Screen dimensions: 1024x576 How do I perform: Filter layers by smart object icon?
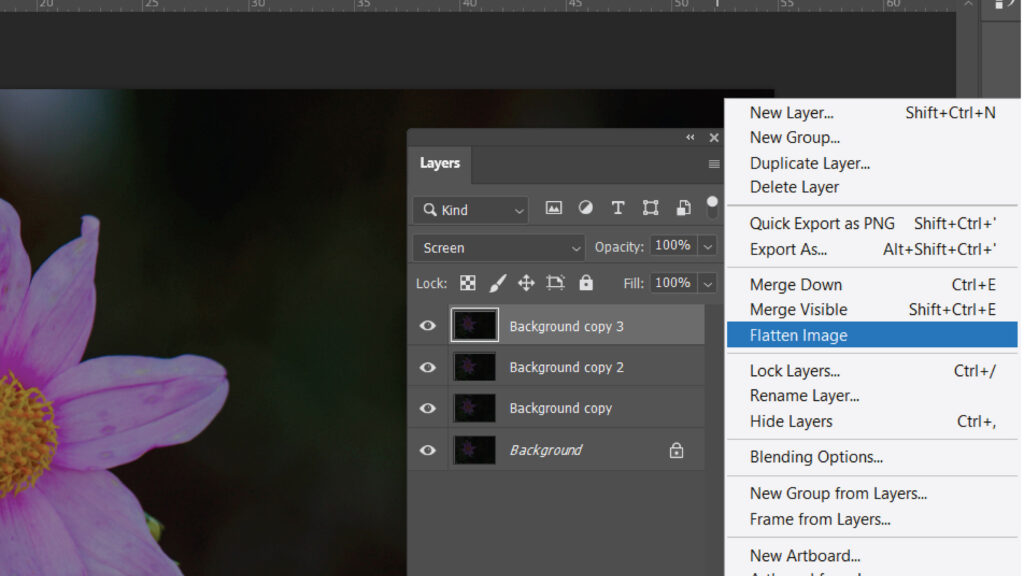(683, 208)
